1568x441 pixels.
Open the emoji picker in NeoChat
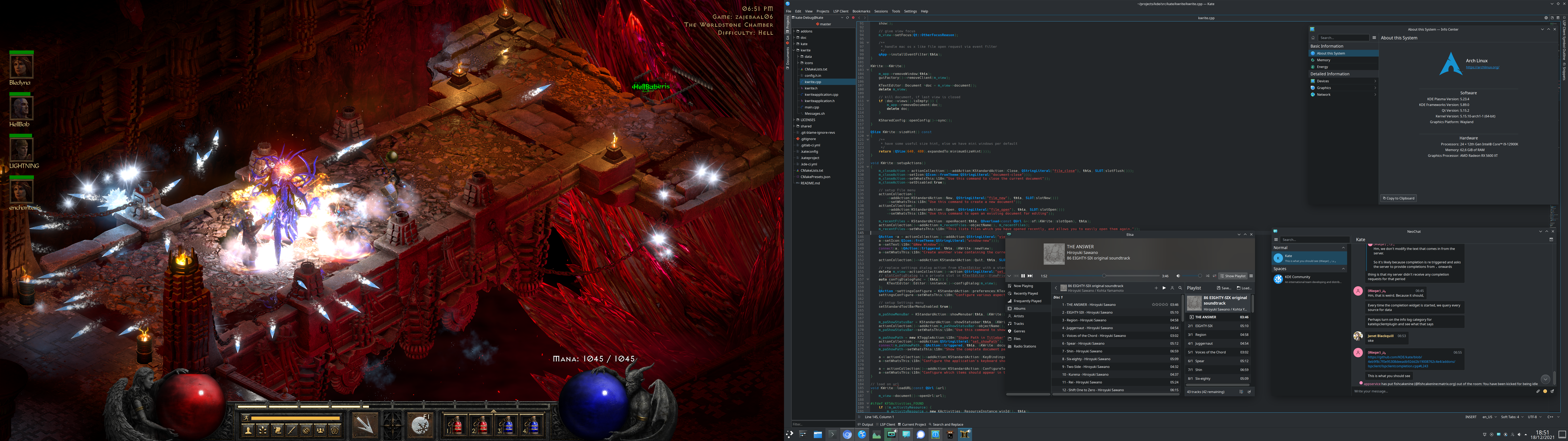pos(1545,391)
